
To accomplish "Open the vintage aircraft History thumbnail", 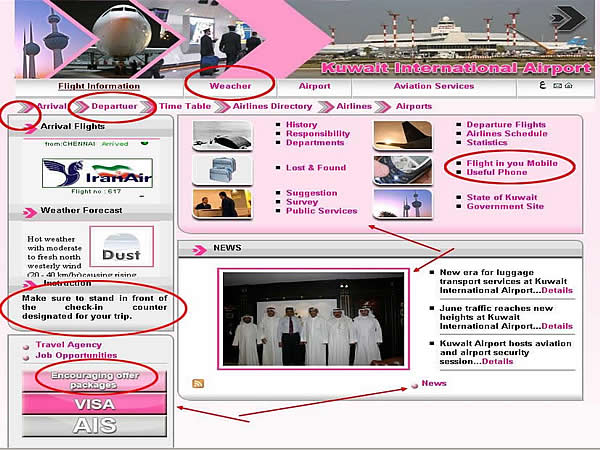I will 222,135.
